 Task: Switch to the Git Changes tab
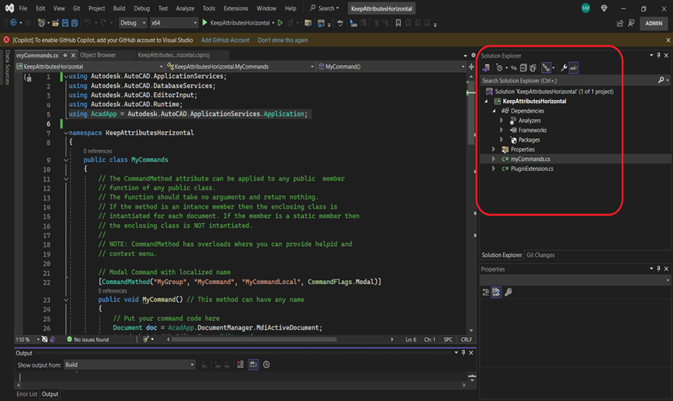(x=540, y=255)
